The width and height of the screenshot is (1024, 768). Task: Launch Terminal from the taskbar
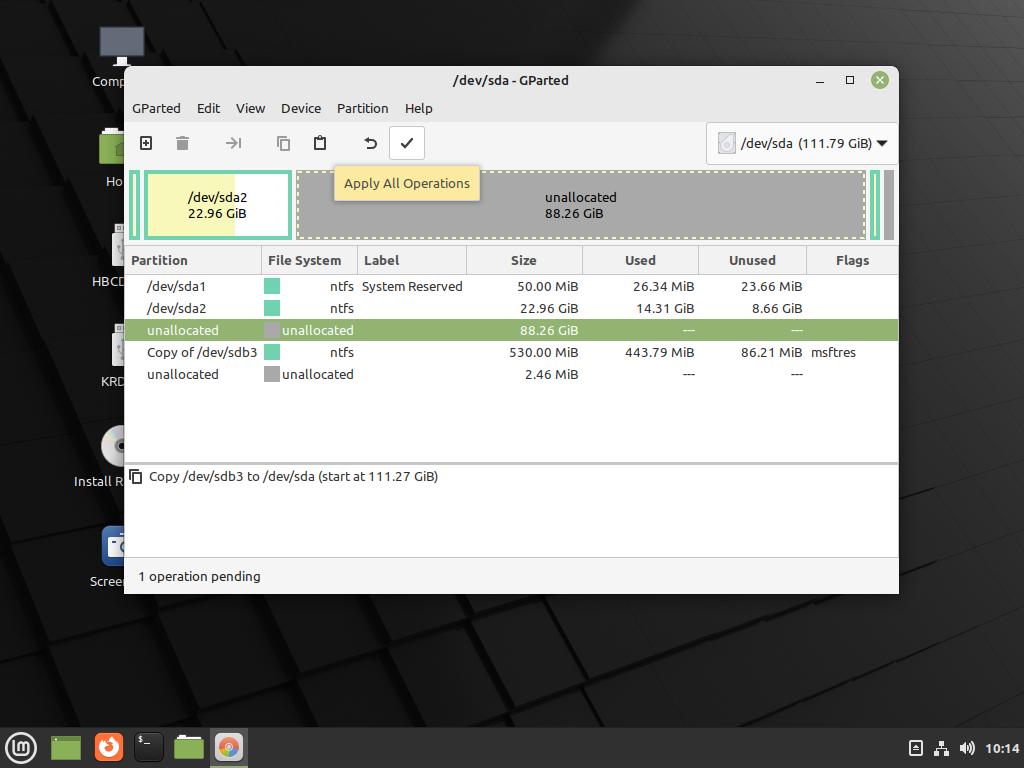149,746
